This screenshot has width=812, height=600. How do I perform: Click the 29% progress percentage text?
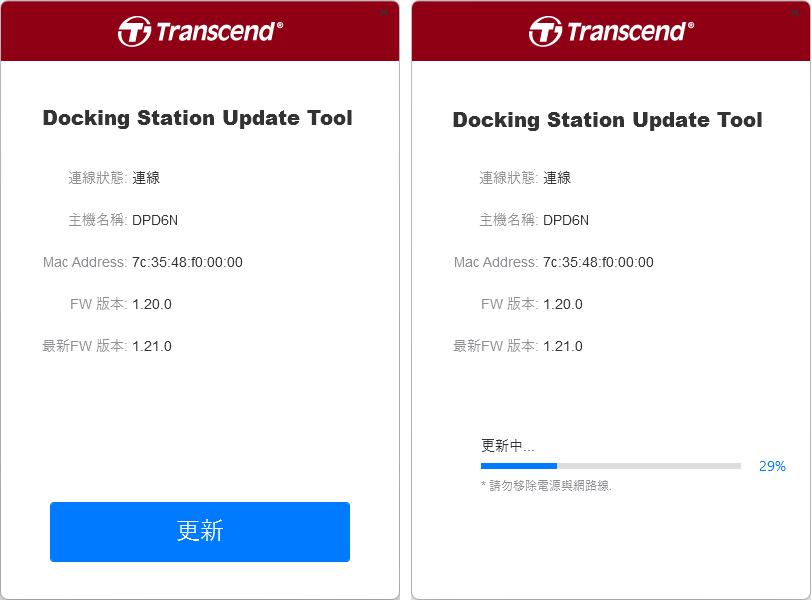pyautogui.click(x=772, y=466)
